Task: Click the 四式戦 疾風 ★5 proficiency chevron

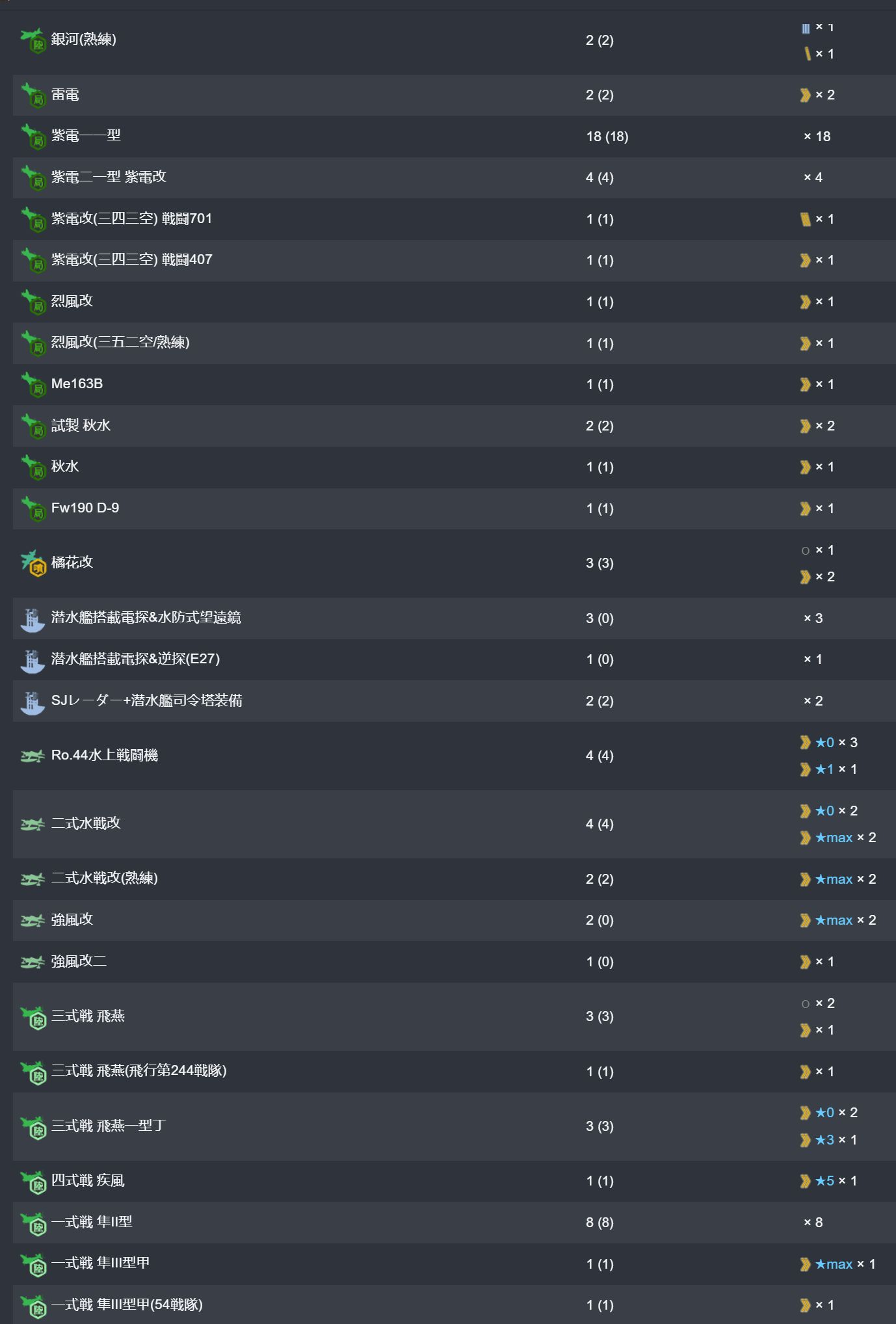Action: coord(805,1181)
